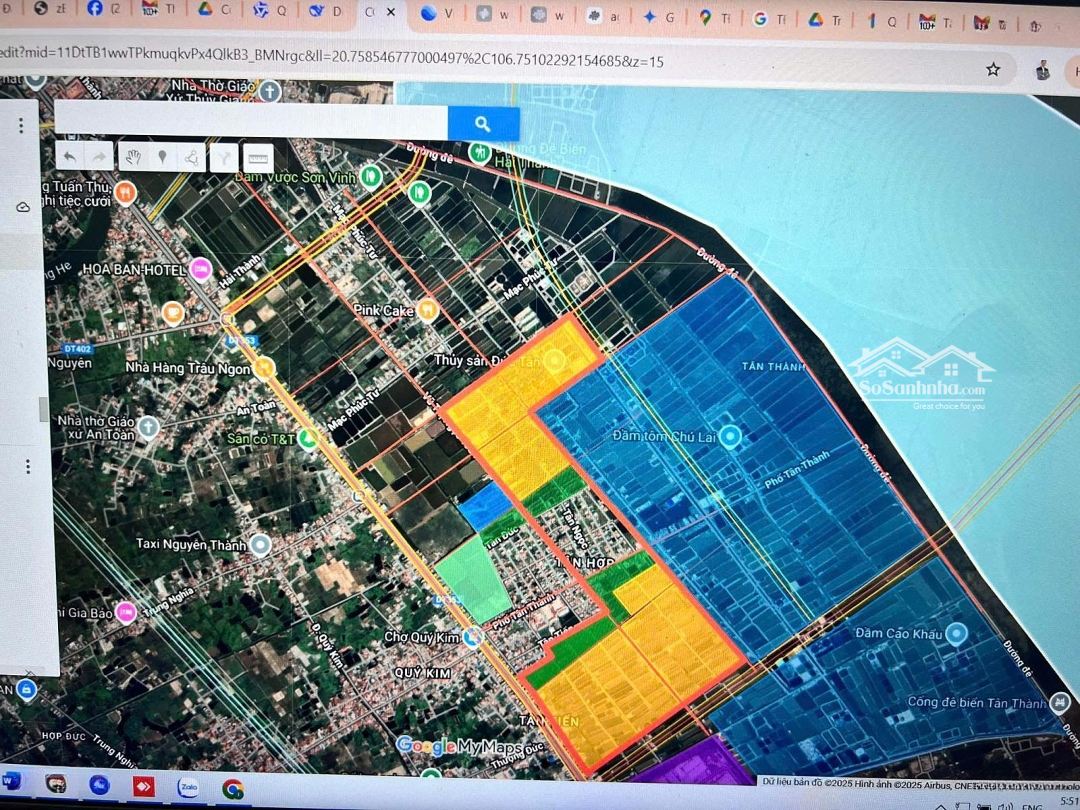Image resolution: width=1080 pixels, height=810 pixels.
Task: Select the draw line tool
Action: pos(190,157)
